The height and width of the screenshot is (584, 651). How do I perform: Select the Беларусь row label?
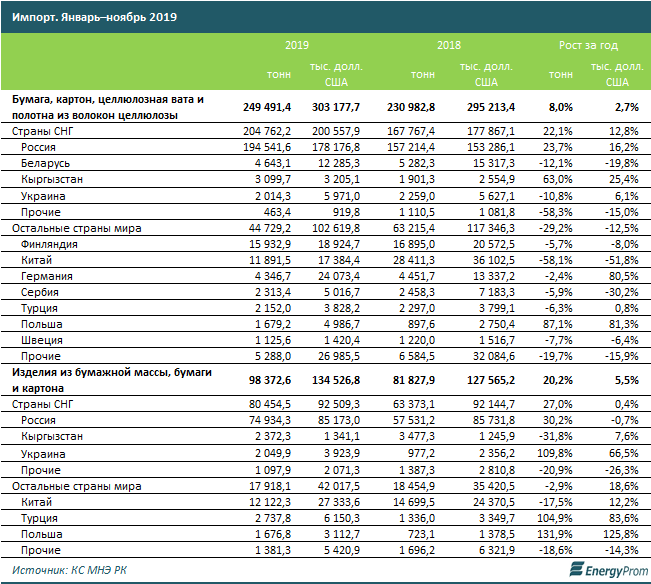coord(46,163)
